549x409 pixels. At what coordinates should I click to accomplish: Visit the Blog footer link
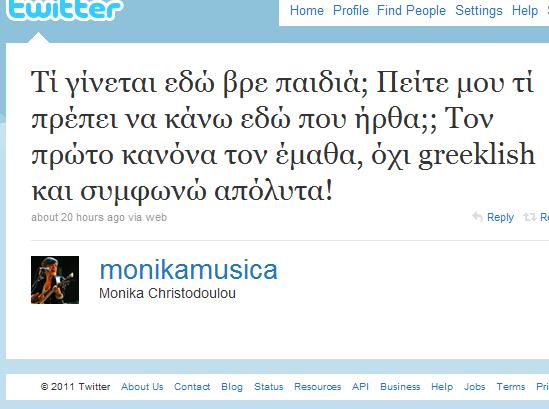(232, 387)
